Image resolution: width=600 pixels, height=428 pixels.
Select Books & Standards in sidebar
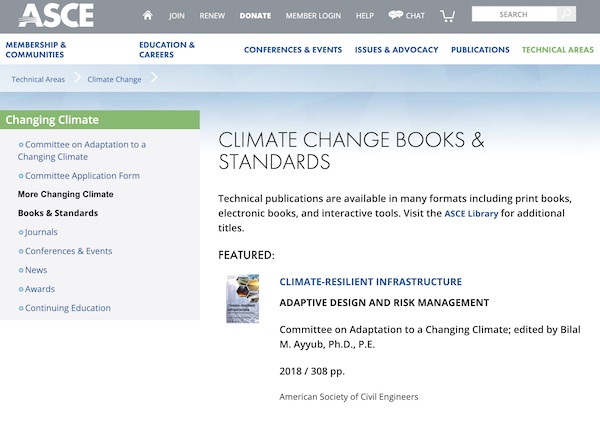click(58, 213)
